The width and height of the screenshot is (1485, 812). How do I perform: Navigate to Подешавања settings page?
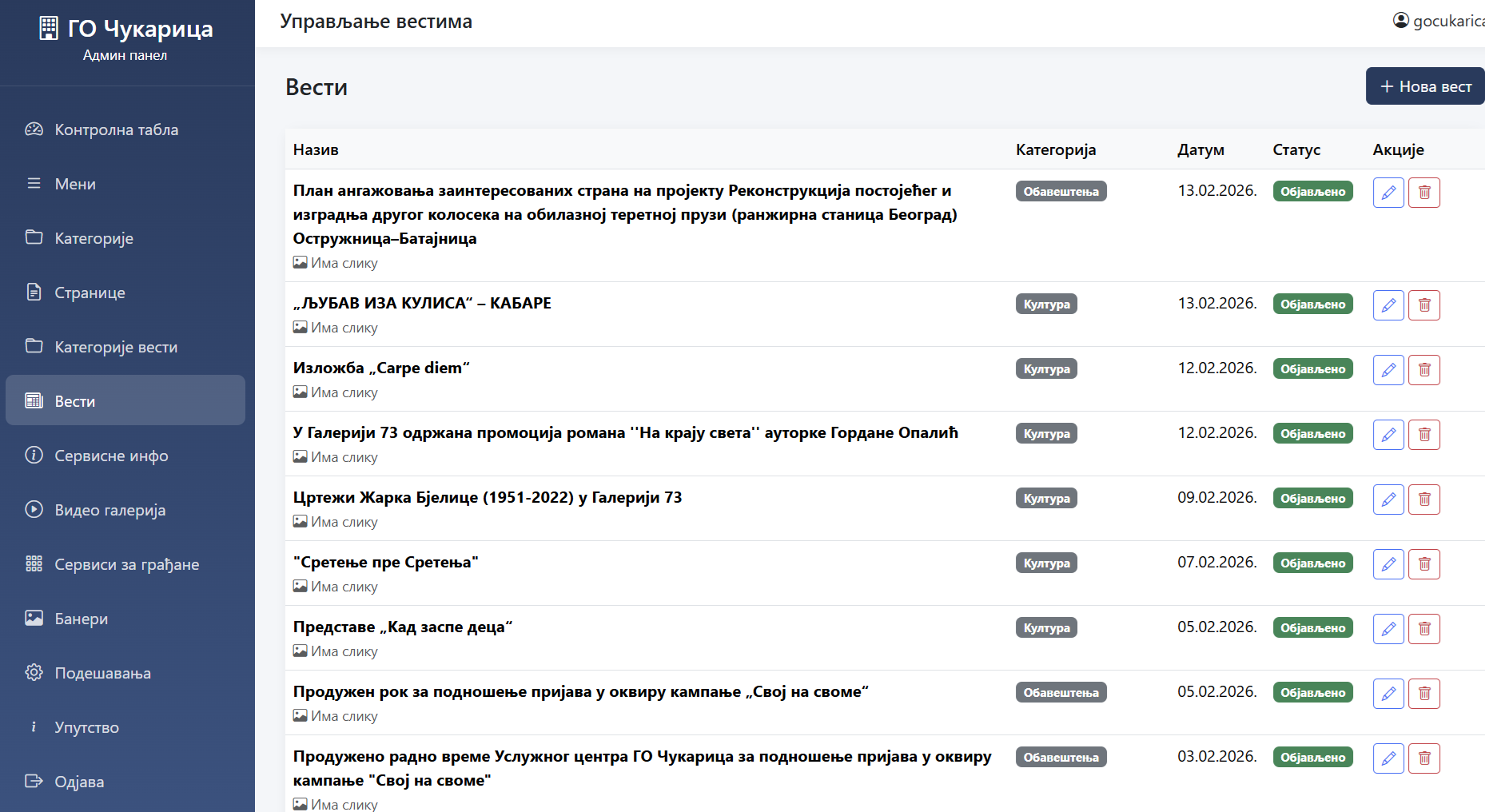click(102, 673)
